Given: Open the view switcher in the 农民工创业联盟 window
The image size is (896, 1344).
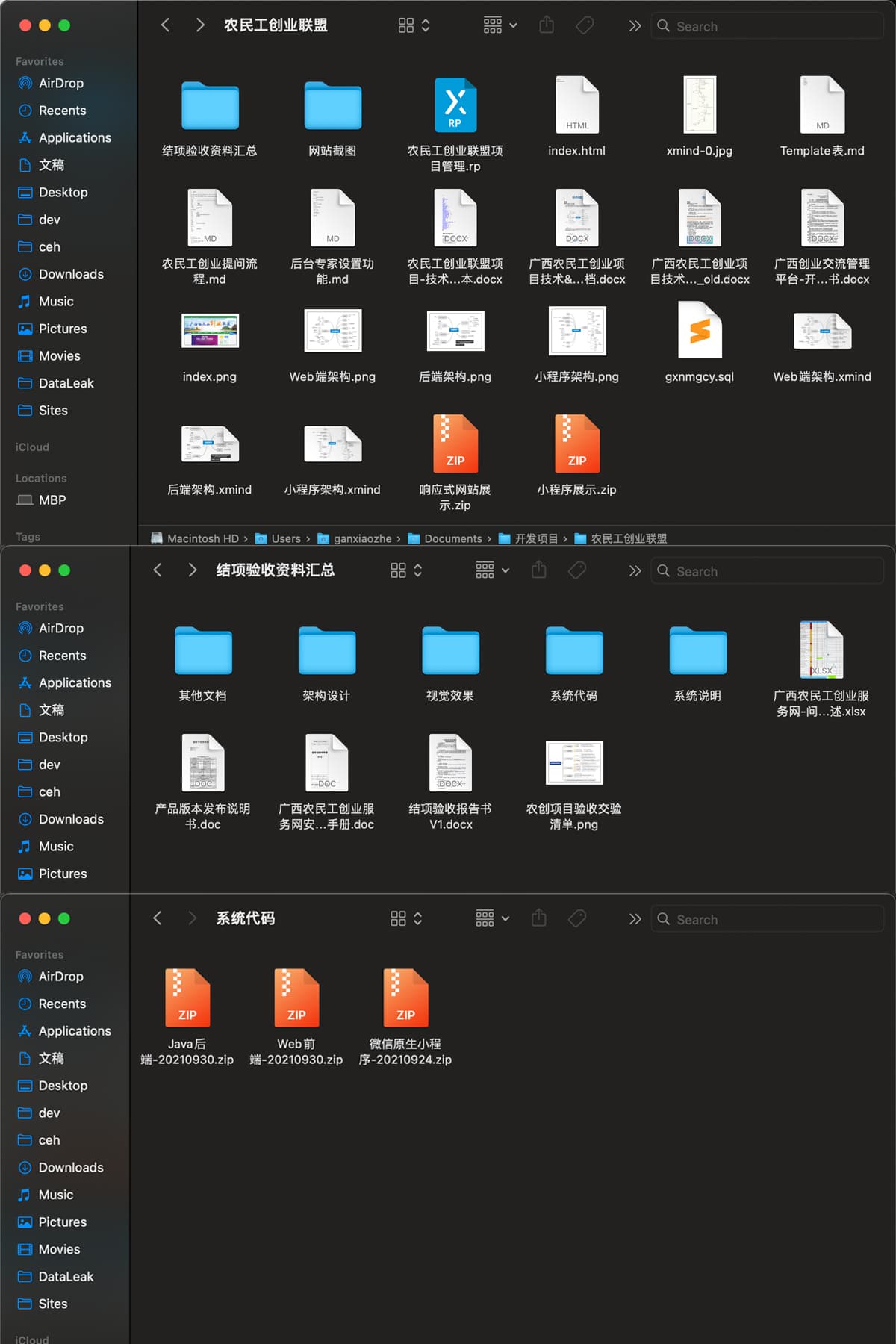Looking at the screenshot, I should pyautogui.click(x=414, y=25).
